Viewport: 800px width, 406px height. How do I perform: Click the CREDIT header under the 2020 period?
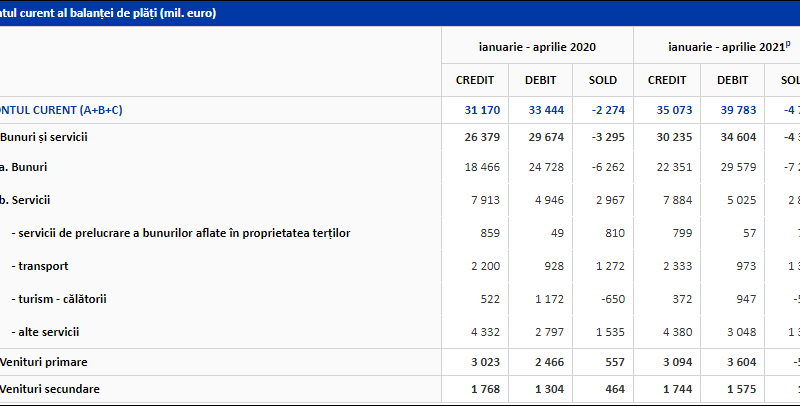click(475, 80)
